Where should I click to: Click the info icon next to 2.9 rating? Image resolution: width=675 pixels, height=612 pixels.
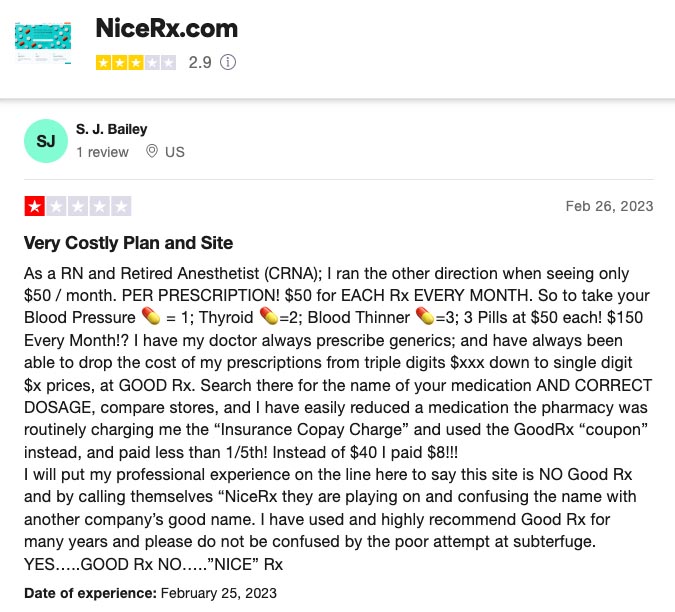pos(228,62)
